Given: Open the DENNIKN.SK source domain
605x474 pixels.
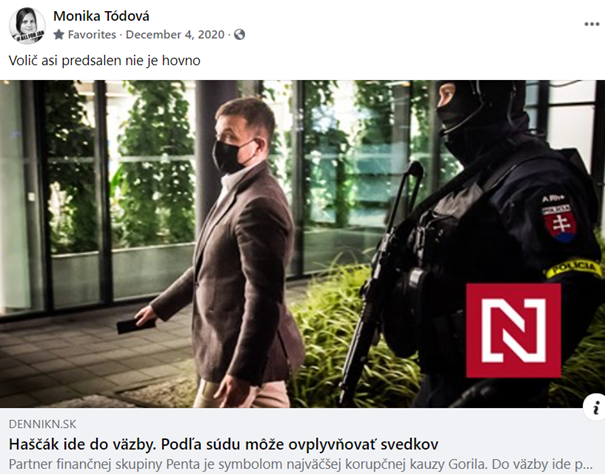Looking at the screenshot, I should (42, 424).
